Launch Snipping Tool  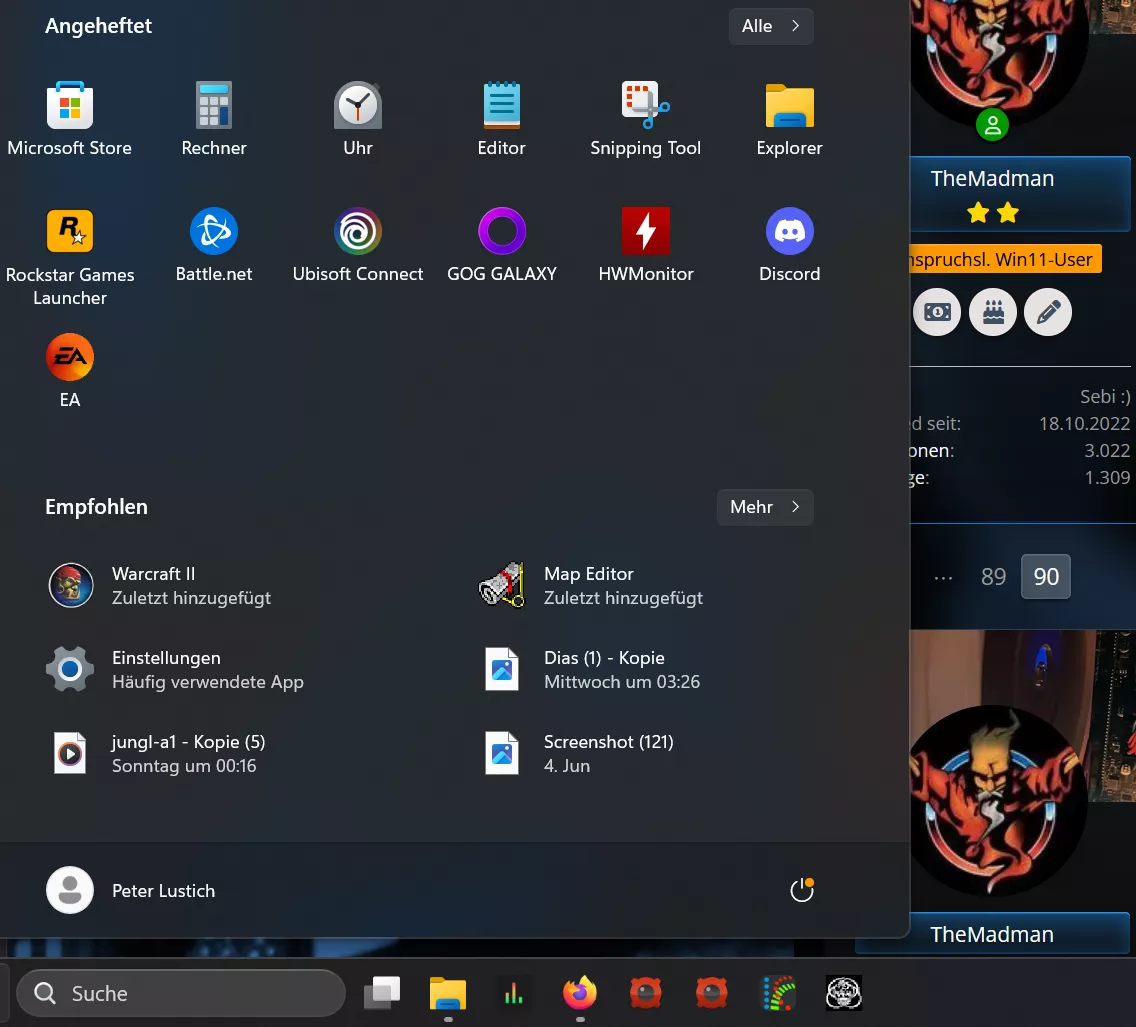(x=646, y=120)
